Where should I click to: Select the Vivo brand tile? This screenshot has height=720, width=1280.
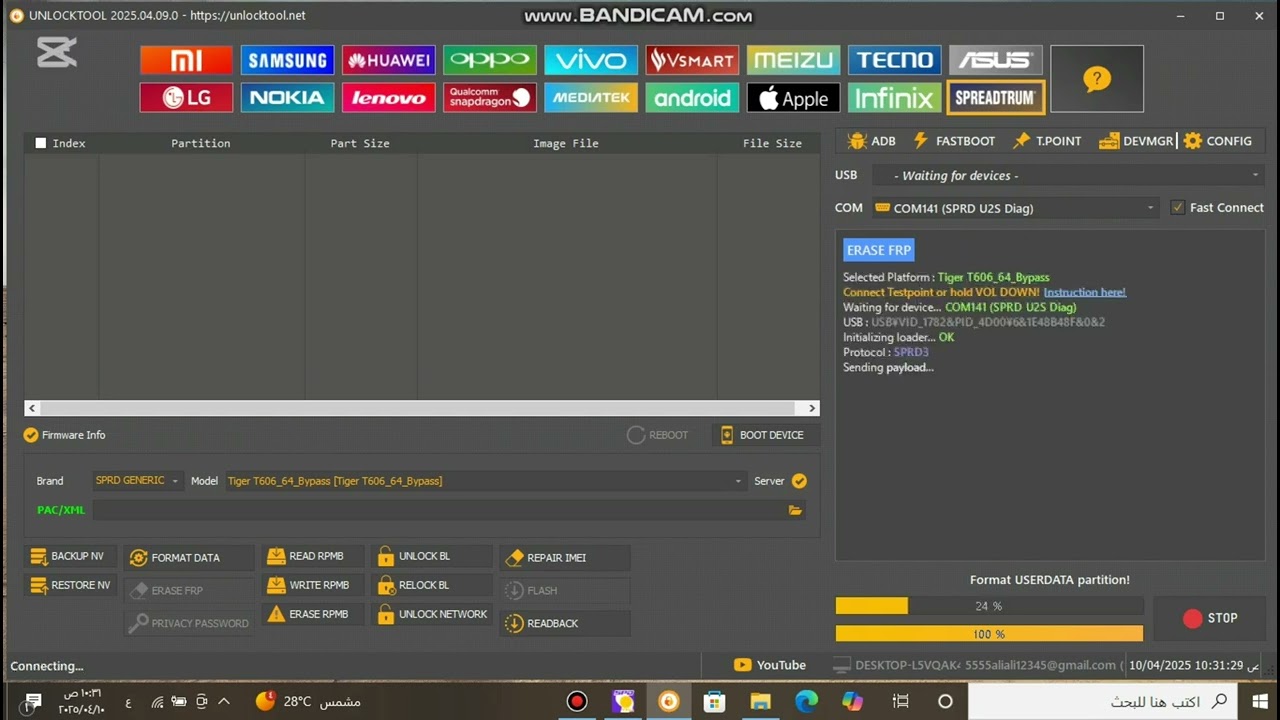(x=591, y=60)
